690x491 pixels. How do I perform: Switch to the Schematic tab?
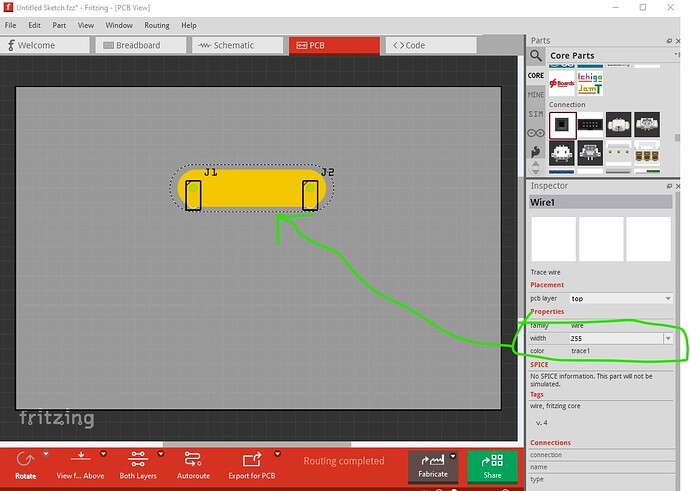[237, 45]
